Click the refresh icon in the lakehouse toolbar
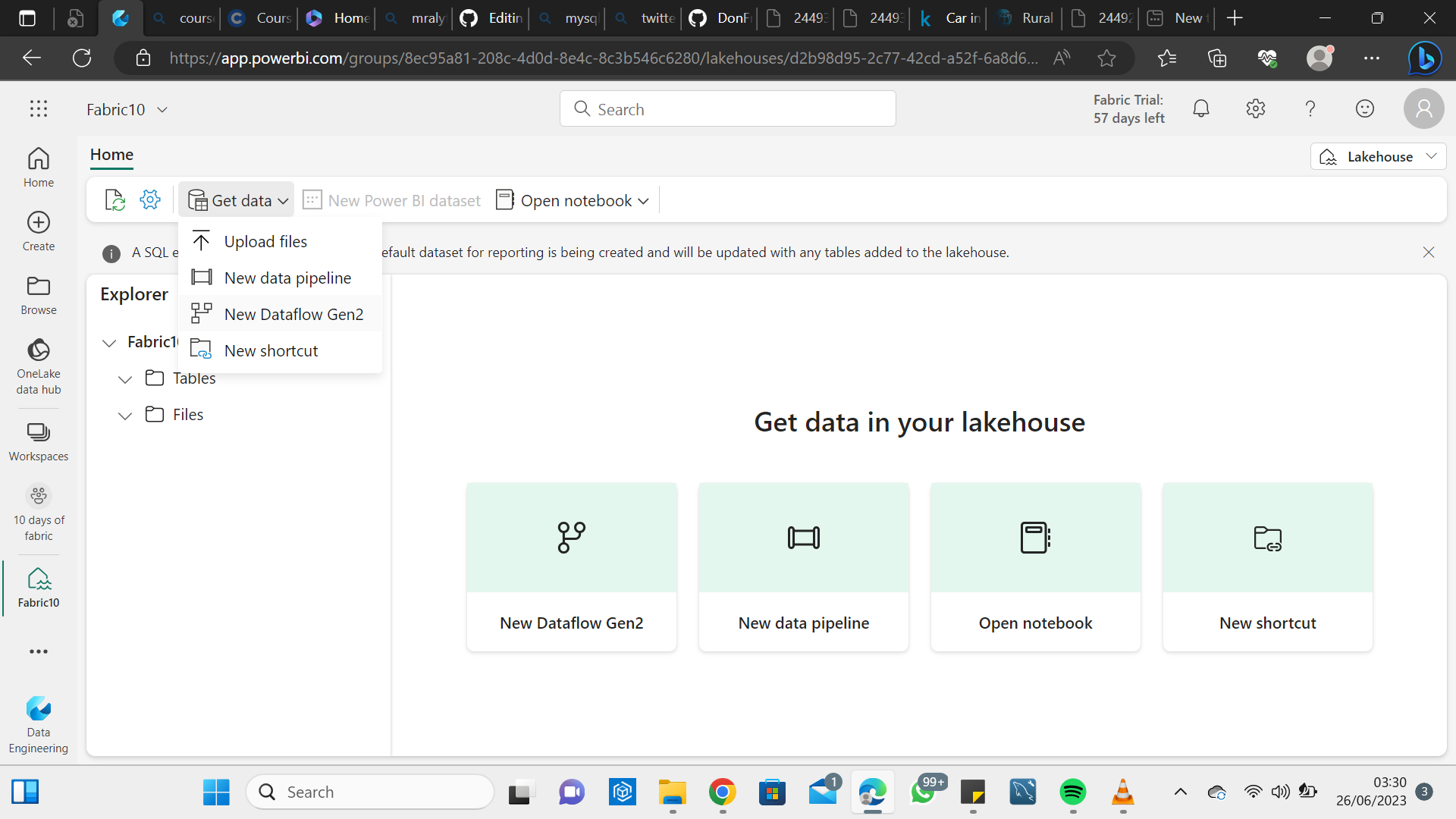The image size is (1456, 819). (115, 199)
